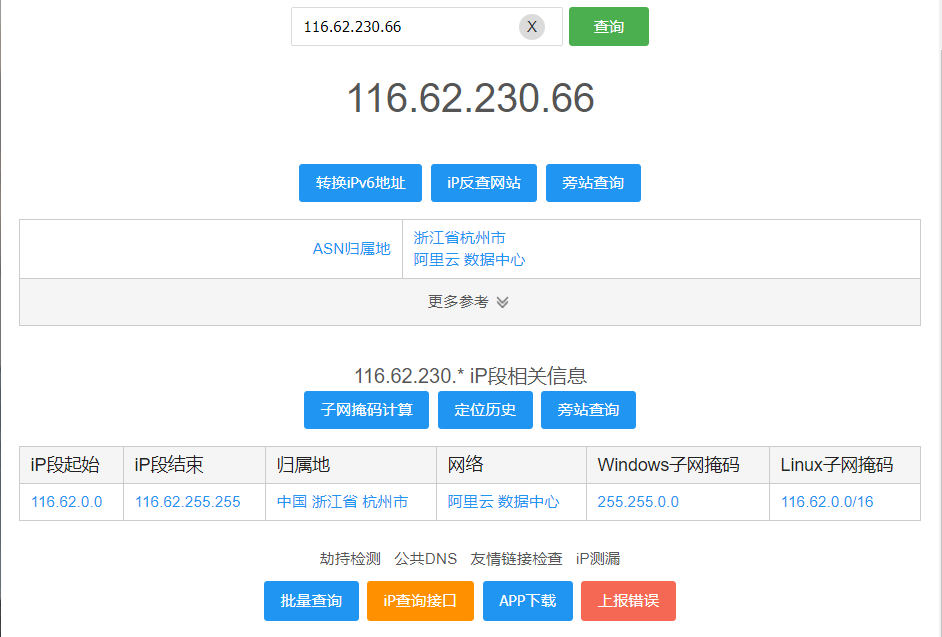Viewport: 942px width, 637px height.
Task: Click 旁站查询 button below the IP heading
Action: pyautogui.click(x=593, y=183)
